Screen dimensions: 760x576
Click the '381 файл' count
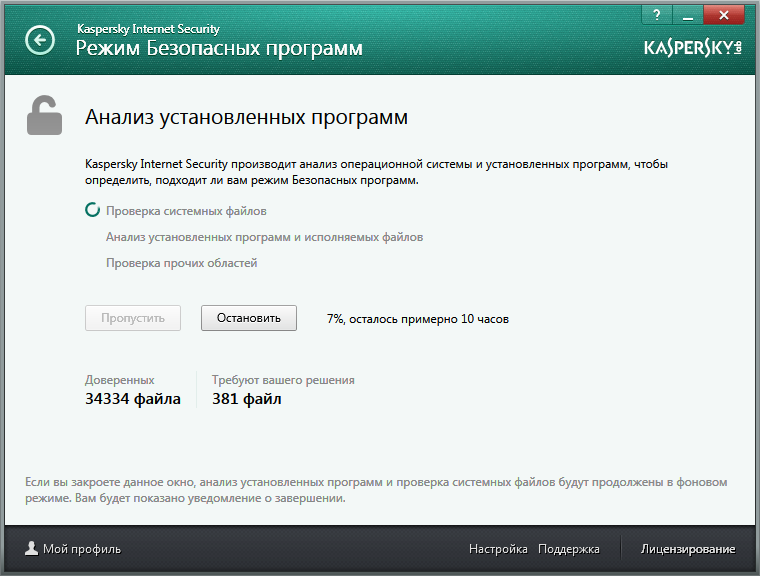(247, 399)
